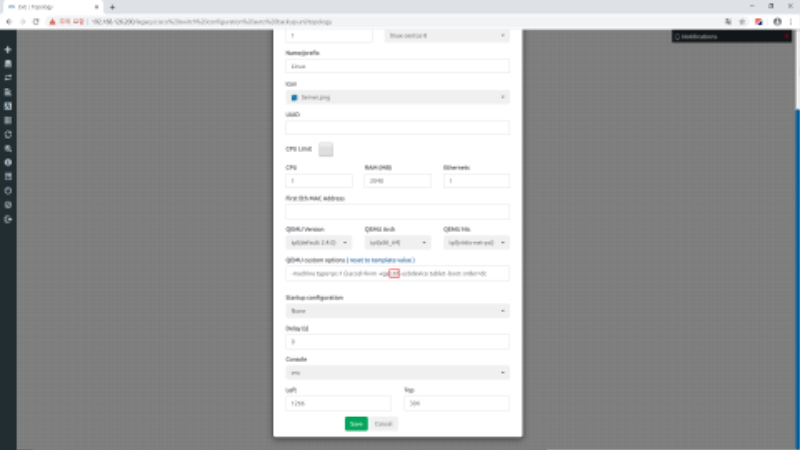Click the First Eth MAC Address field
Viewport: 800px width, 450px height.
click(397, 211)
